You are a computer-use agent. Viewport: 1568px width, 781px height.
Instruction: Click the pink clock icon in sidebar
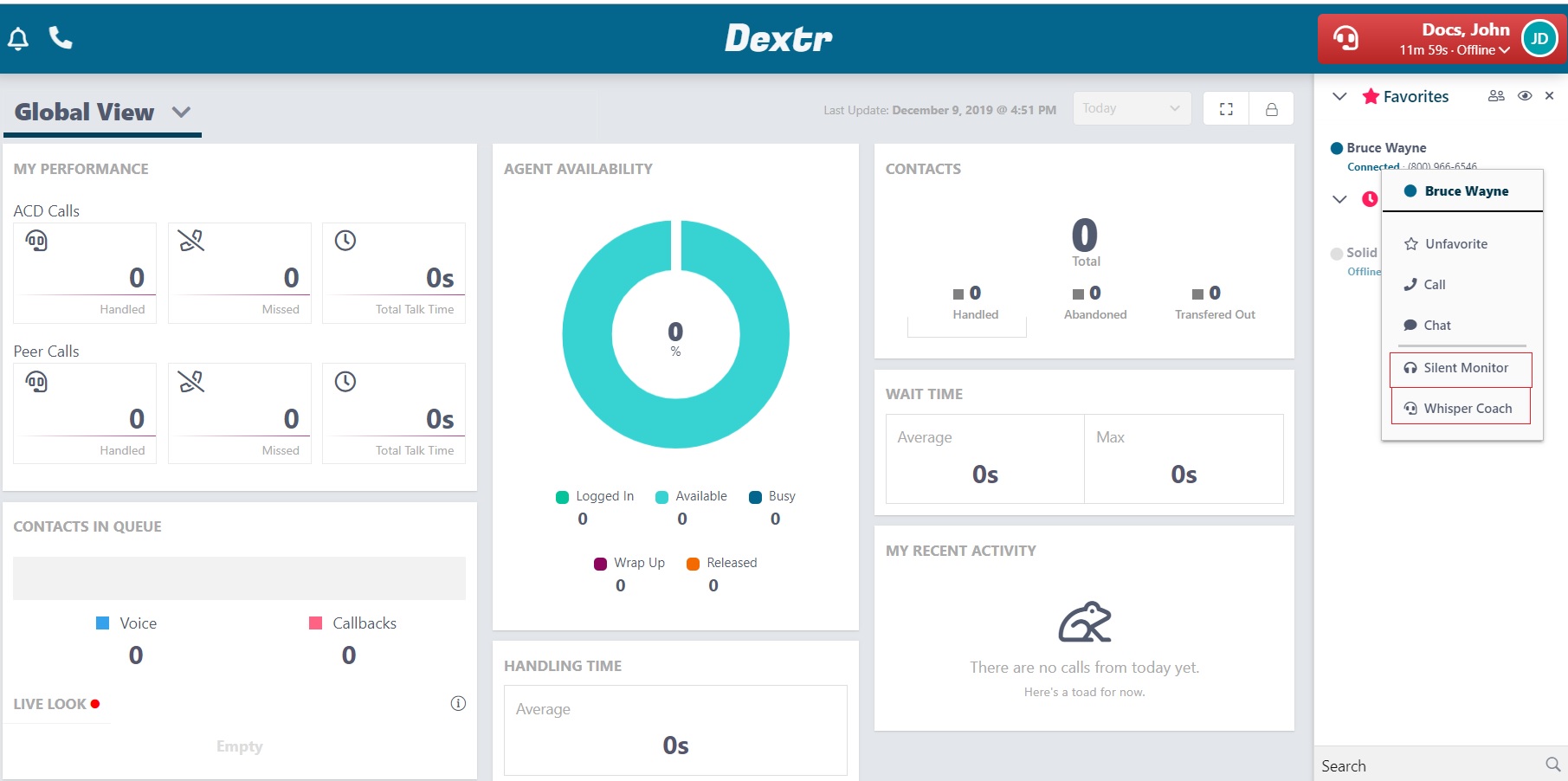coord(1370,199)
